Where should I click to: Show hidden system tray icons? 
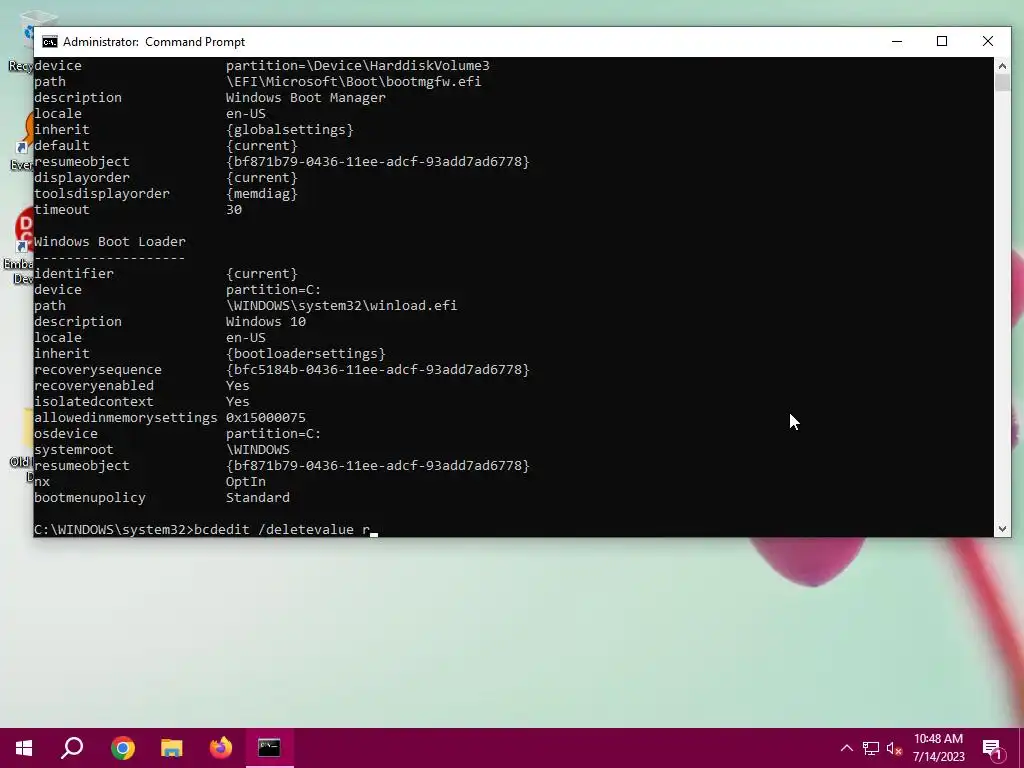tap(846, 748)
